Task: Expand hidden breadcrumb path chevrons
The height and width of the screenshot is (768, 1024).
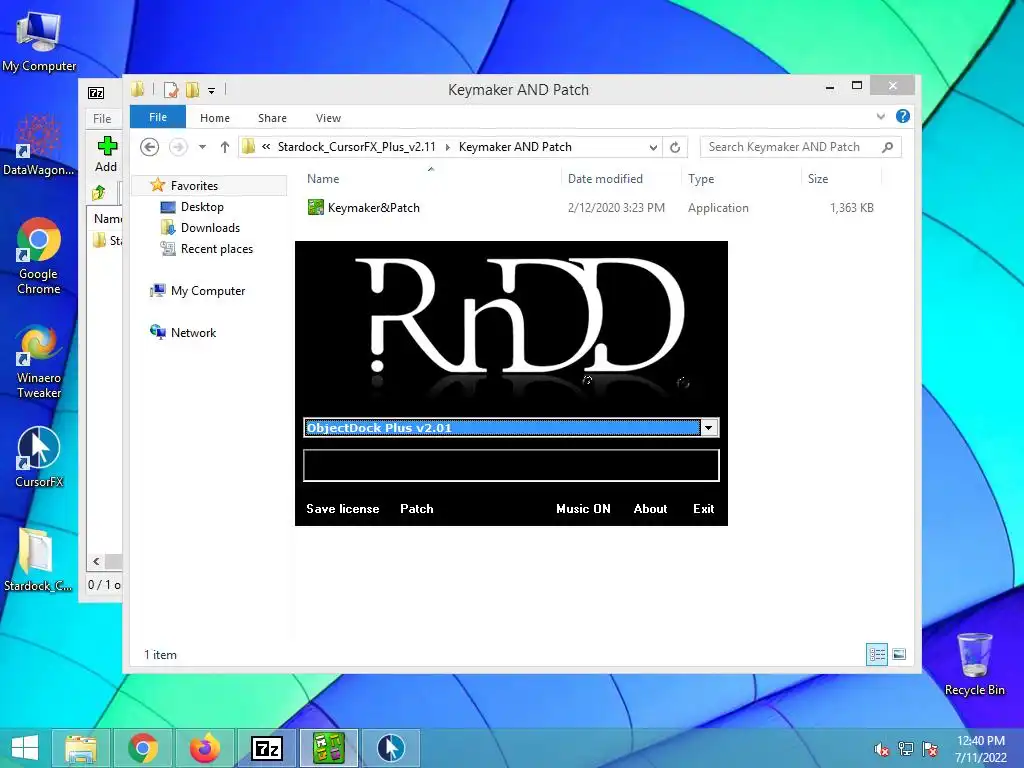Action: tap(266, 147)
